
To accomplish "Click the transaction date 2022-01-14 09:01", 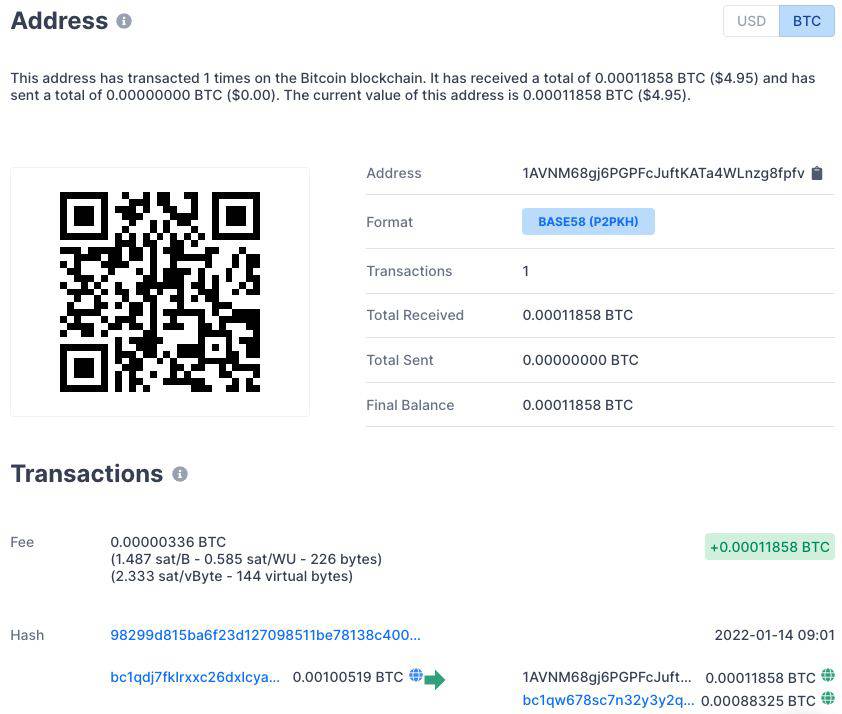I will 774,635.
